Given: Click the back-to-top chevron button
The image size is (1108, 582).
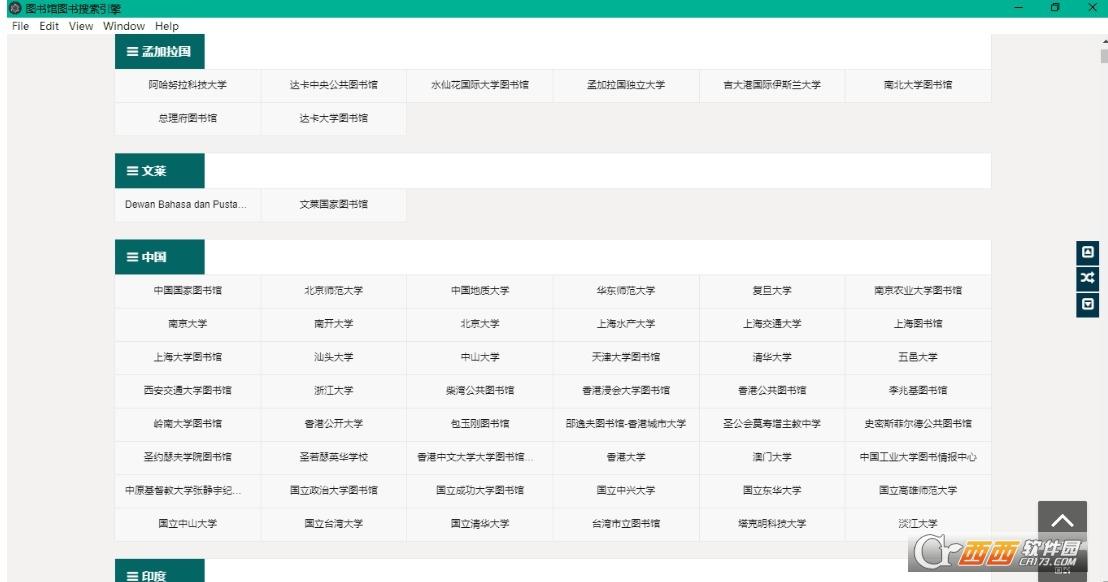Looking at the screenshot, I should point(1062,521).
